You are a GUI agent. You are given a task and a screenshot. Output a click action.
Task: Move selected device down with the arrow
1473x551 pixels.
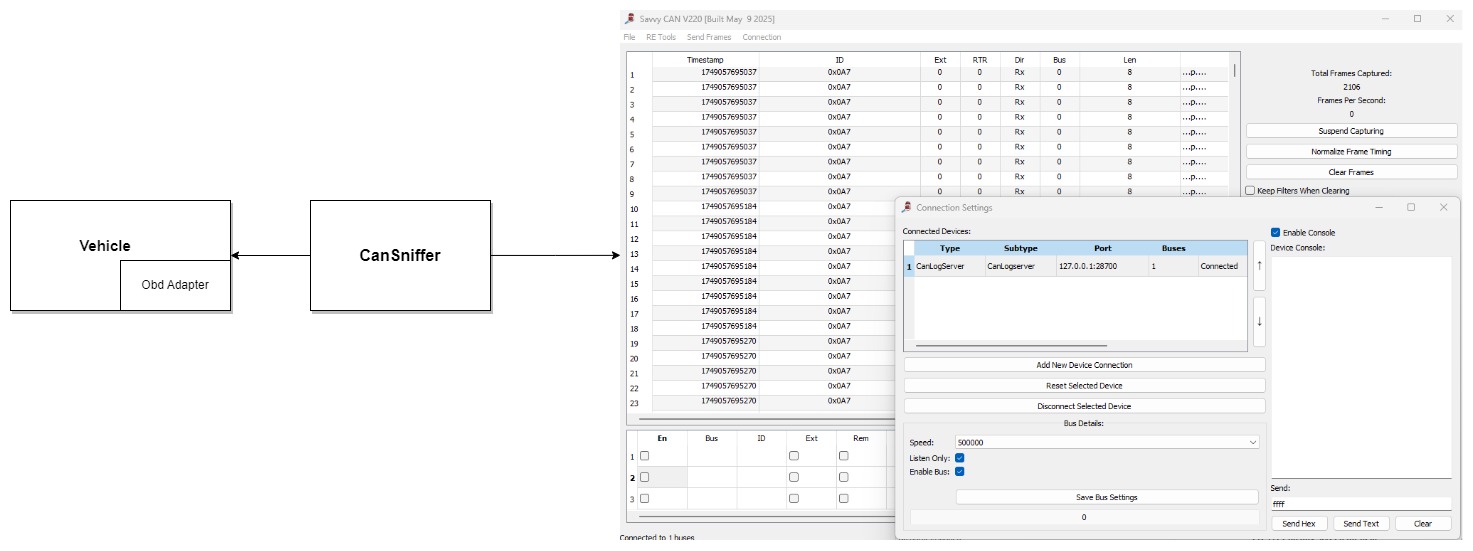(1259, 321)
